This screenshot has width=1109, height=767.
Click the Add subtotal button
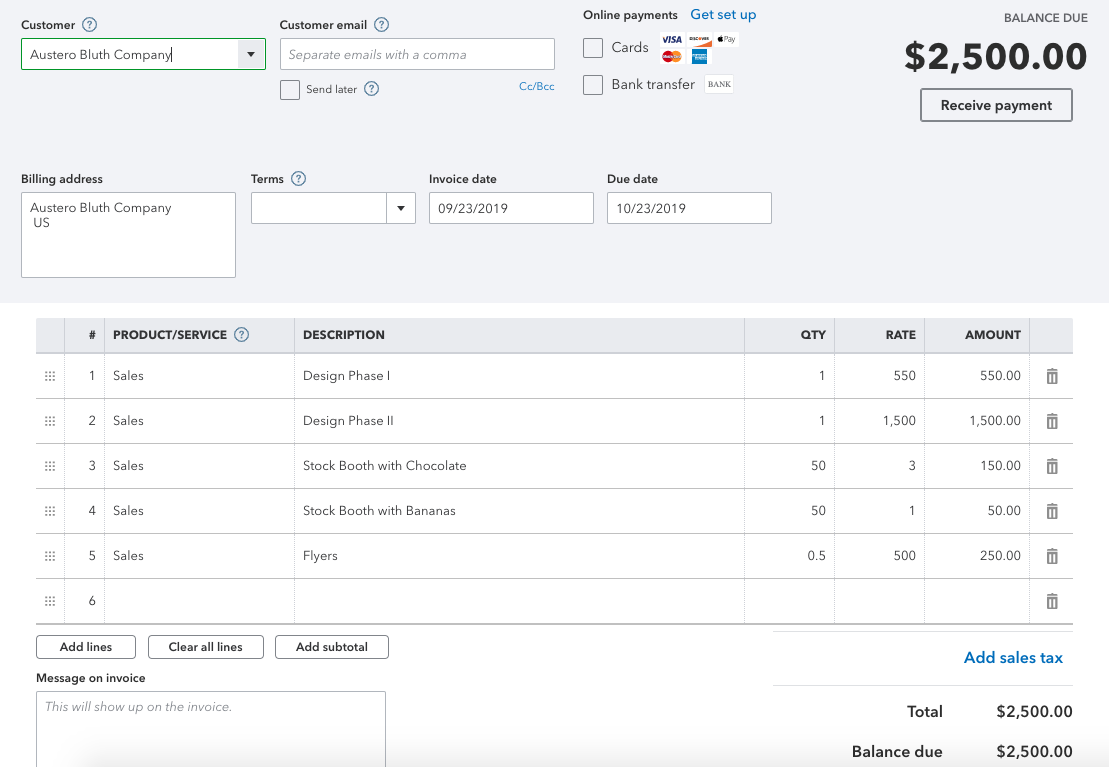[332, 647]
